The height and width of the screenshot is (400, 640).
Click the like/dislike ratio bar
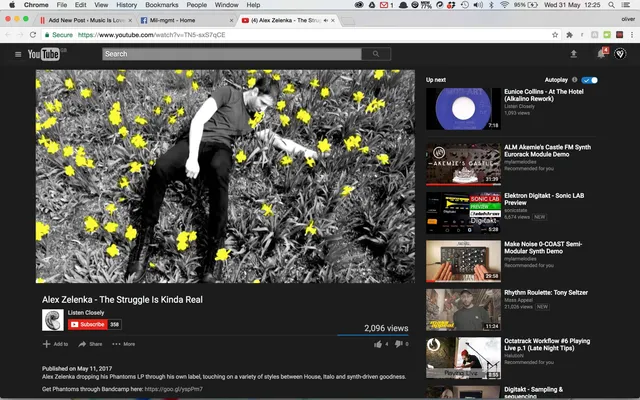[x=373, y=335]
